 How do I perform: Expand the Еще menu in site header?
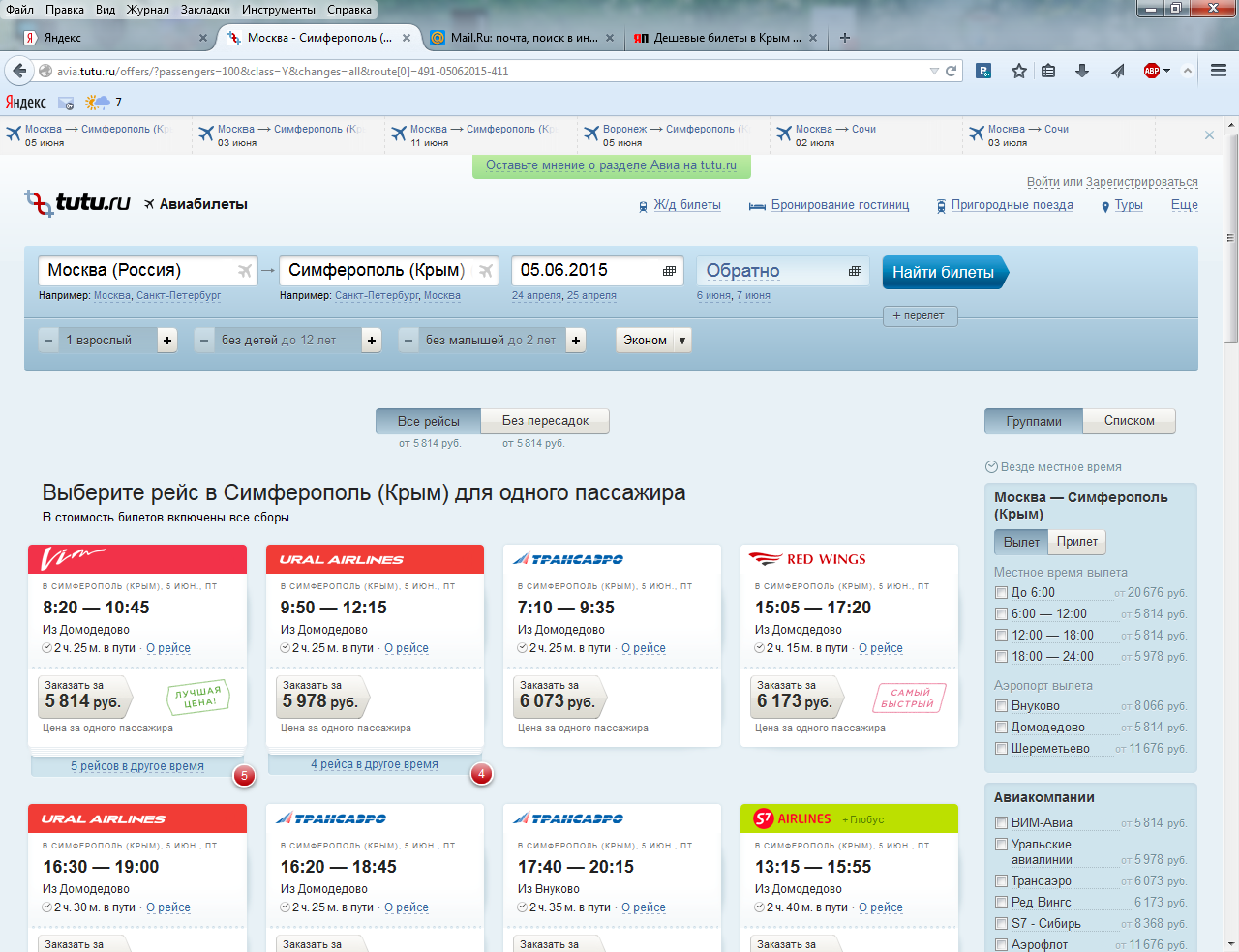[x=1184, y=205]
